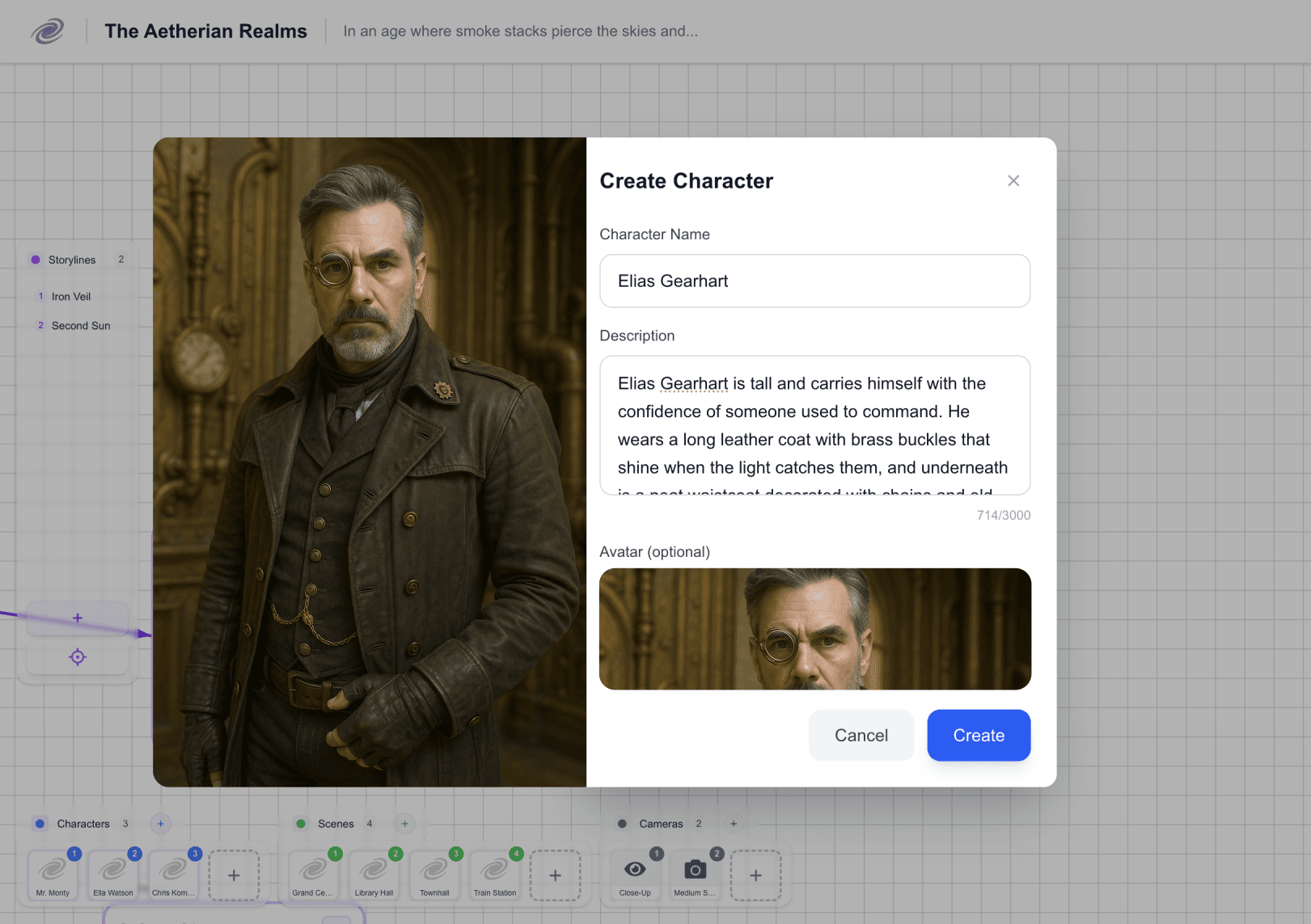The width and height of the screenshot is (1311, 924).
Task: Choose the Close-Up camera eye icon
Action: (635, 870)
